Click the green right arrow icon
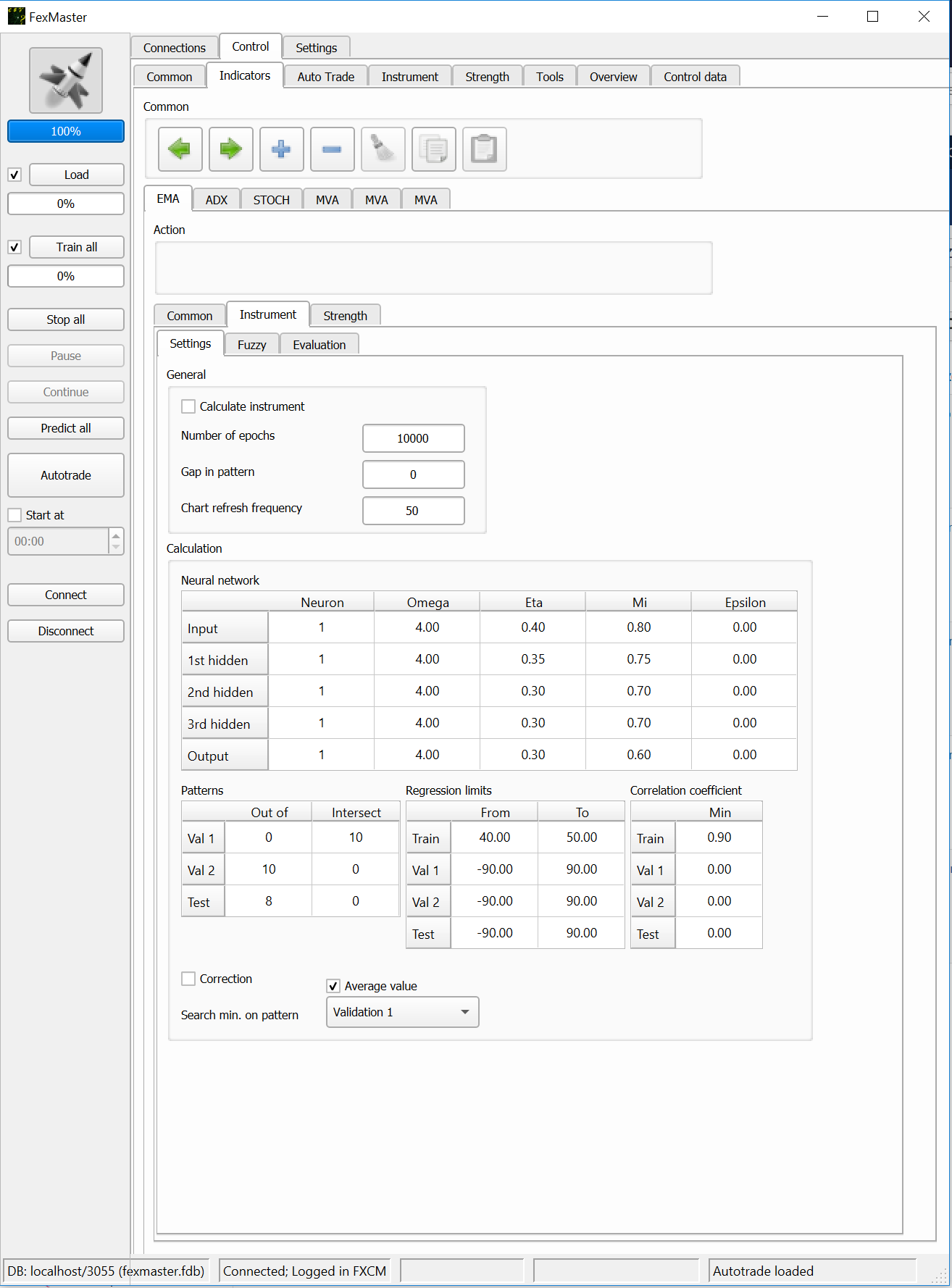The height and width of the screenshot is (1288, 952). (x=230, y=149)
